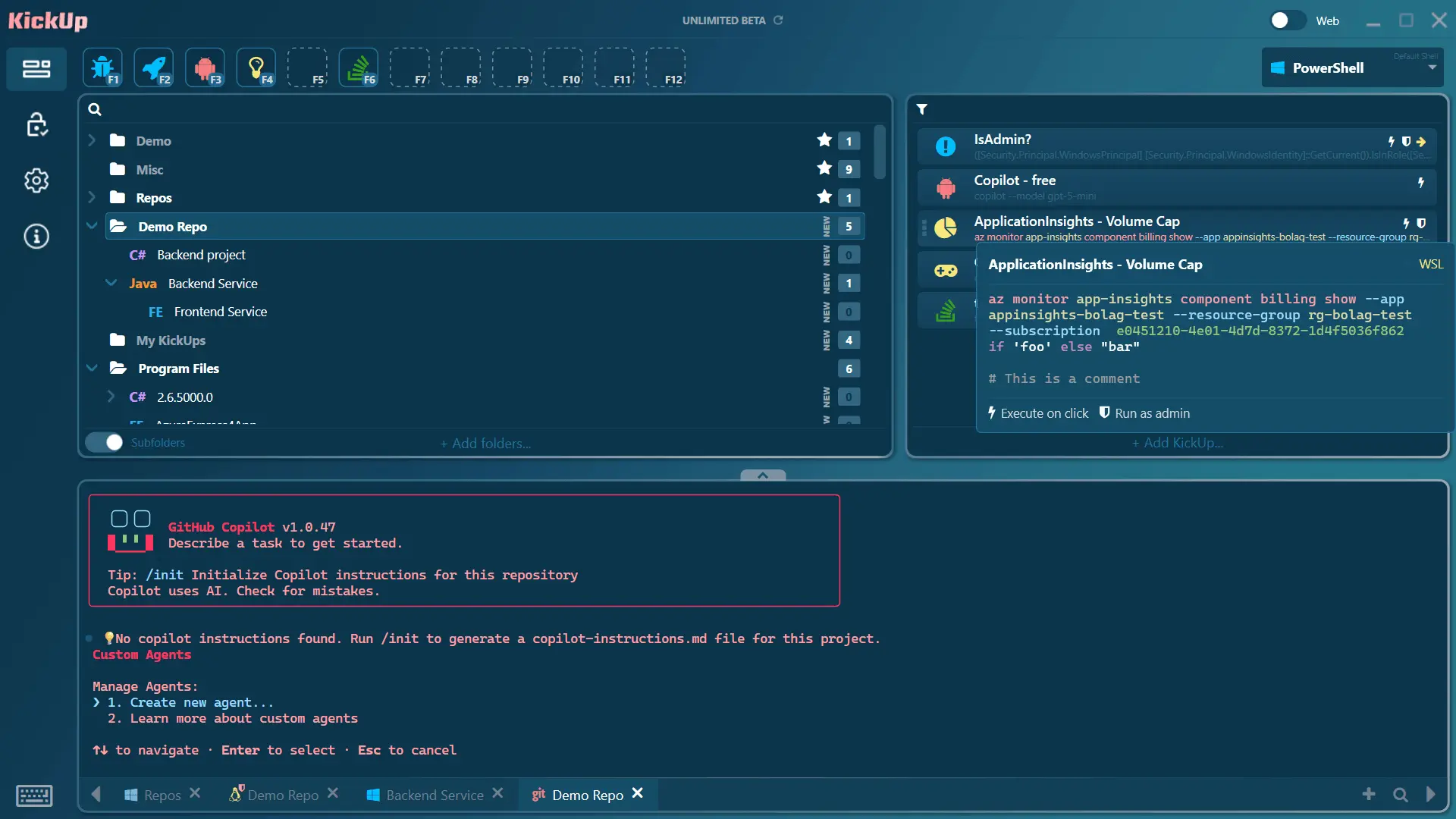Click the game controller KickUp icon

[946, 270]
